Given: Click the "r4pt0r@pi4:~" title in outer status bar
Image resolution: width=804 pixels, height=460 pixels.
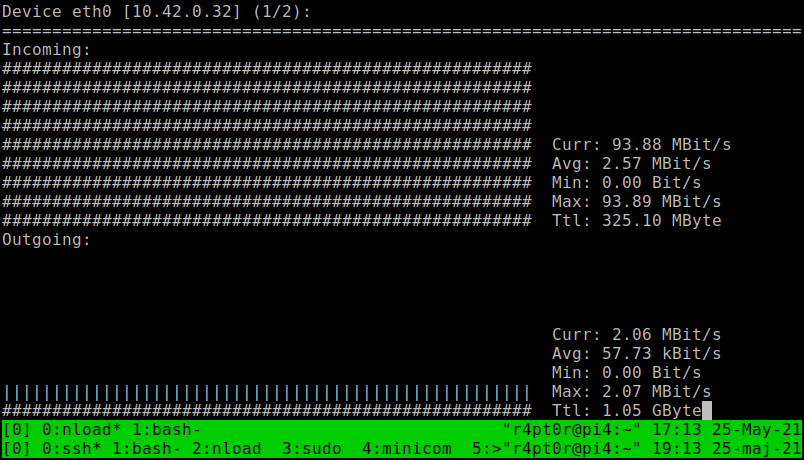Looking at the screenshot, I should [x=572, y=449].
